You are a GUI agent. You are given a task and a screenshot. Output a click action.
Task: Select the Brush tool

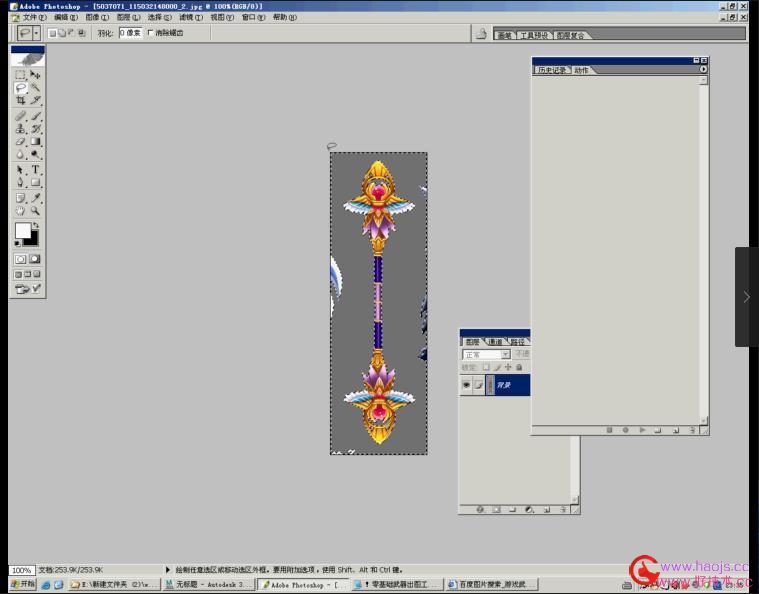35,116
